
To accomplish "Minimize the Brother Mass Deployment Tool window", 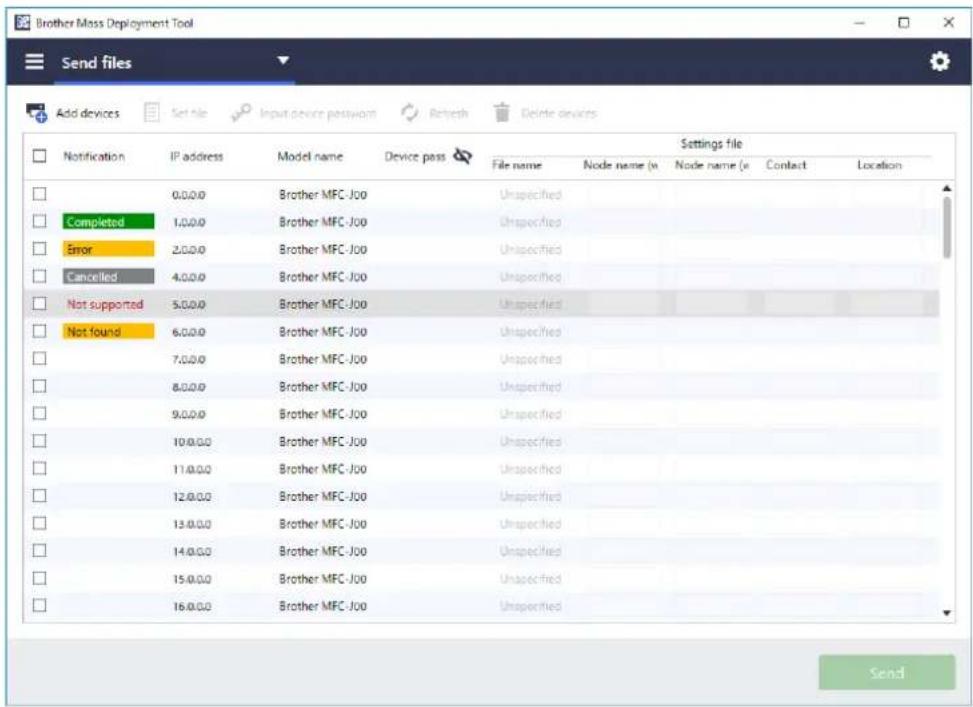I will coord(859,23).
